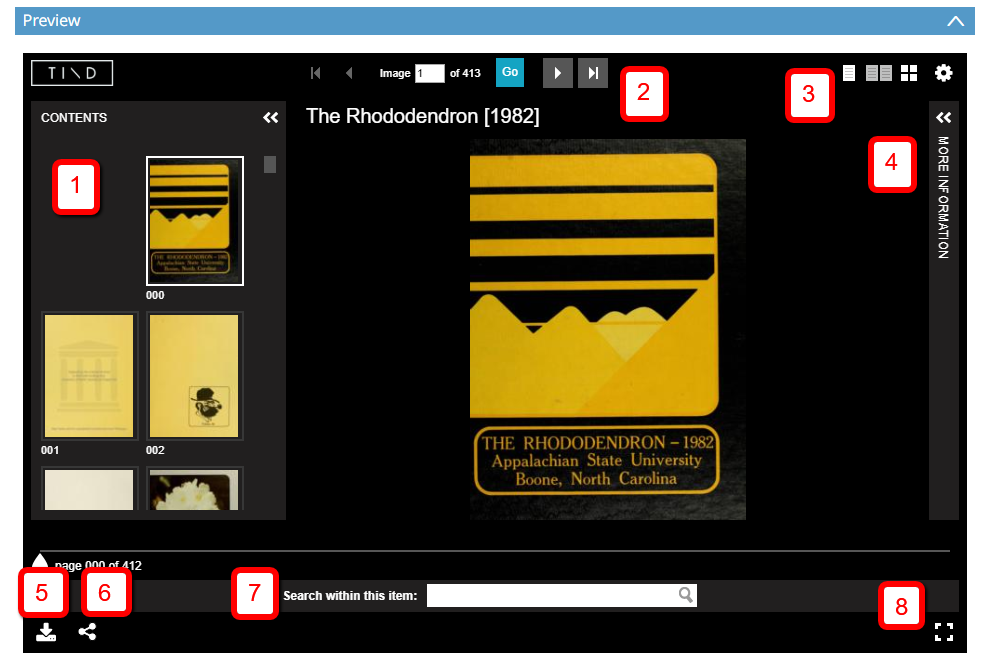Select the blank cream page thumbnail
The width and height of the screenshot is (989, 668).
coord(89,489)
